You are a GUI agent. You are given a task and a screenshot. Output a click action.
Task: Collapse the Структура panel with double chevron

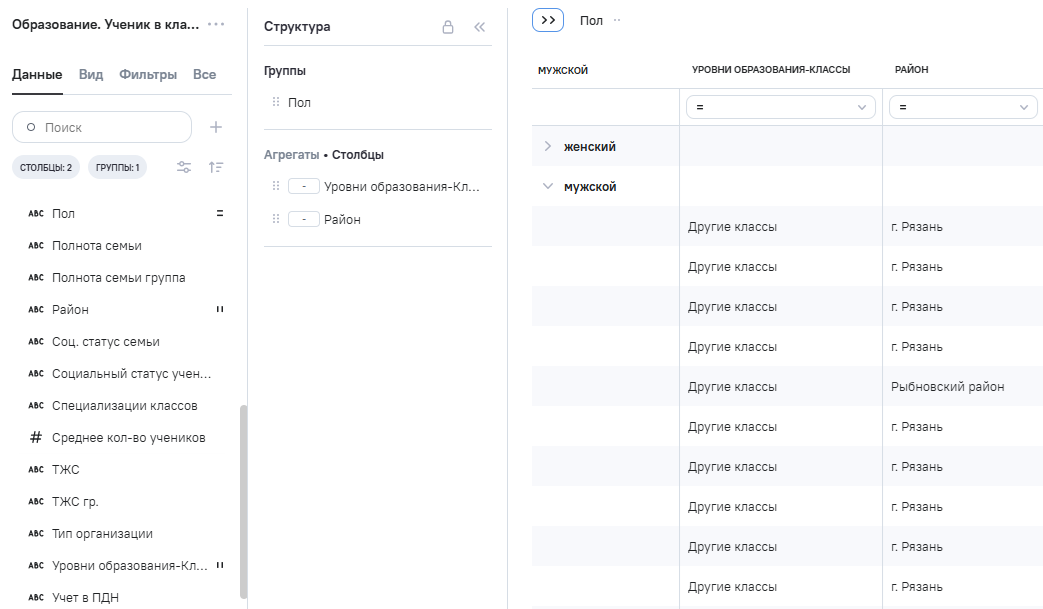tap(479, 27)
